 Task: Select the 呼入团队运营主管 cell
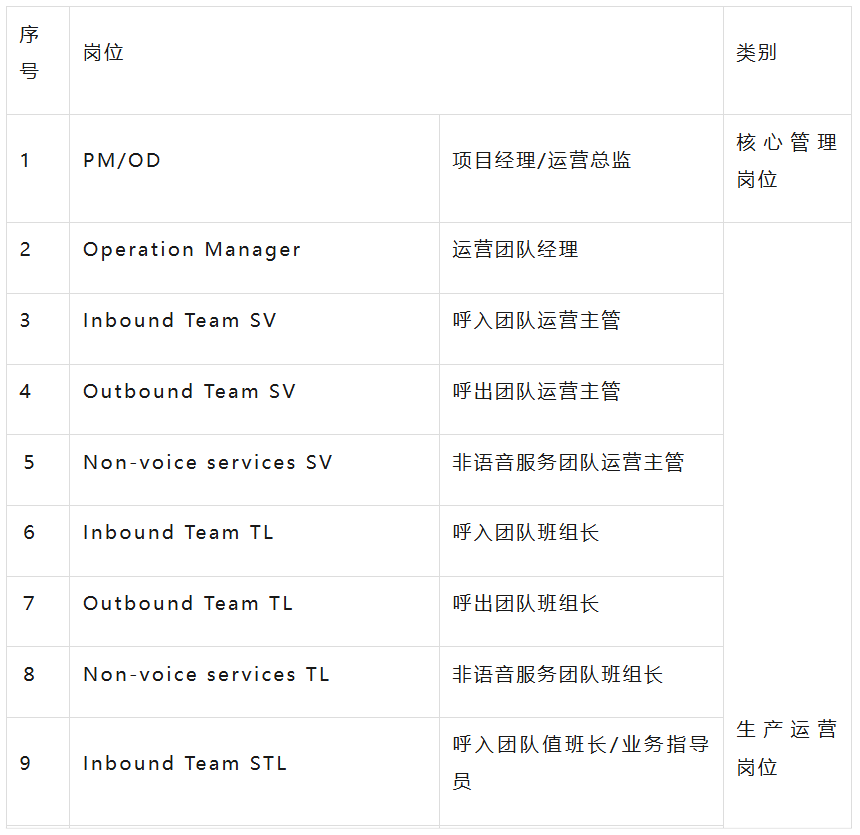click(x=581, y=329)
